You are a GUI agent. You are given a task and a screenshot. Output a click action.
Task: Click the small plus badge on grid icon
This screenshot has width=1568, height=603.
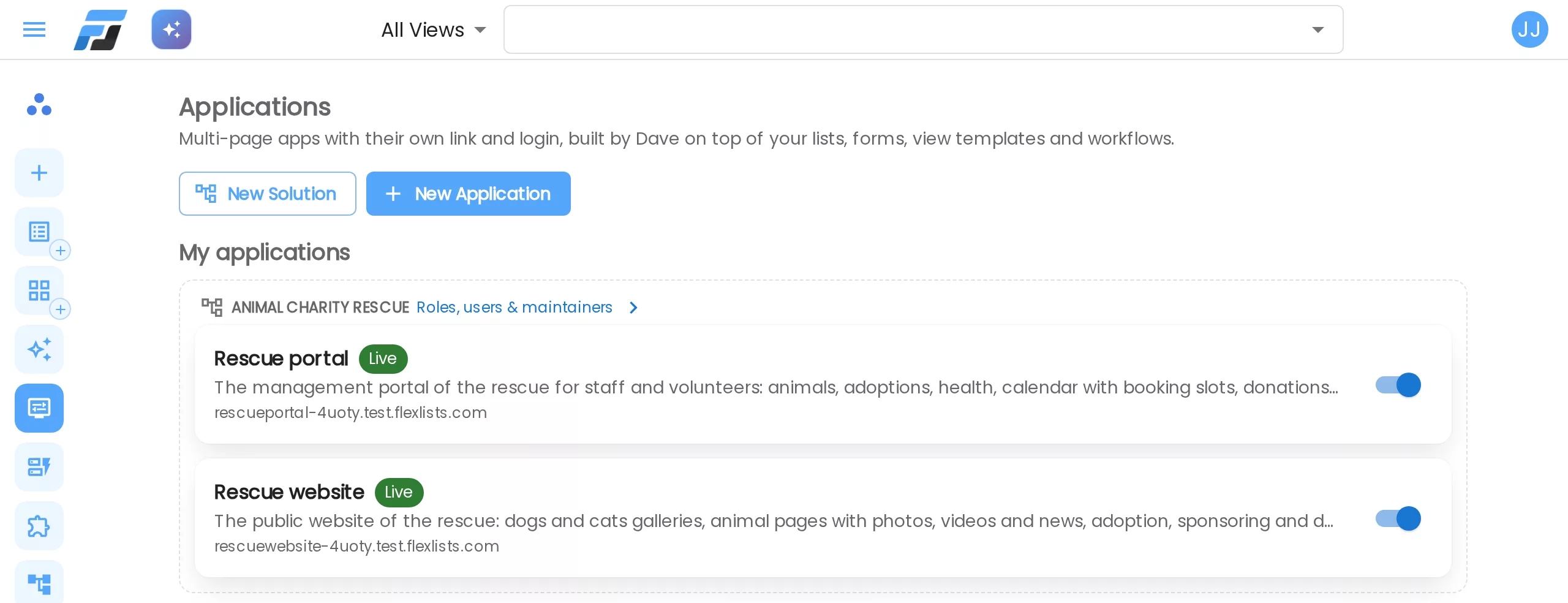pos(60,309)
